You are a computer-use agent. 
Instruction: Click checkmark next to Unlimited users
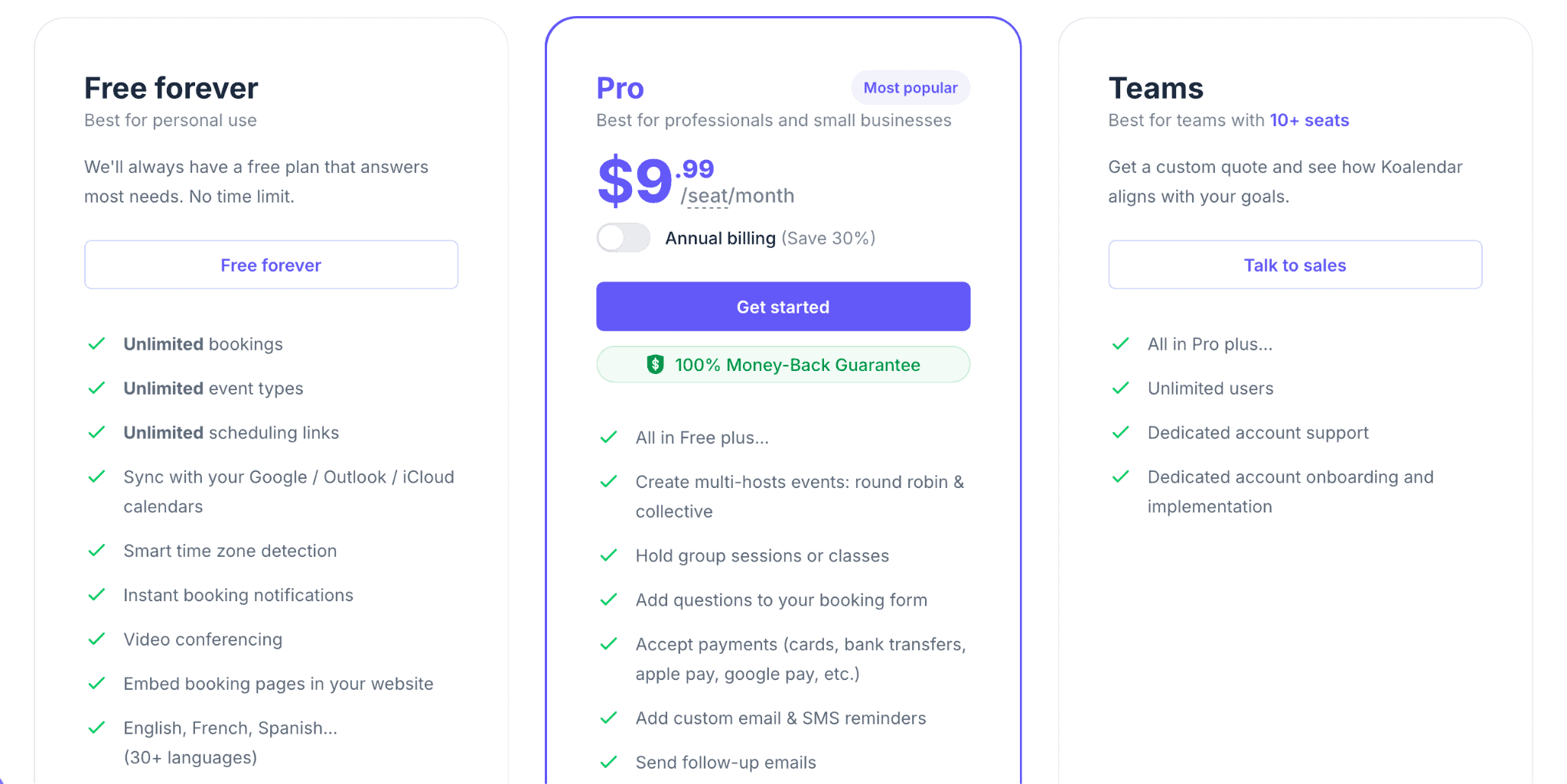point(1120,389)
